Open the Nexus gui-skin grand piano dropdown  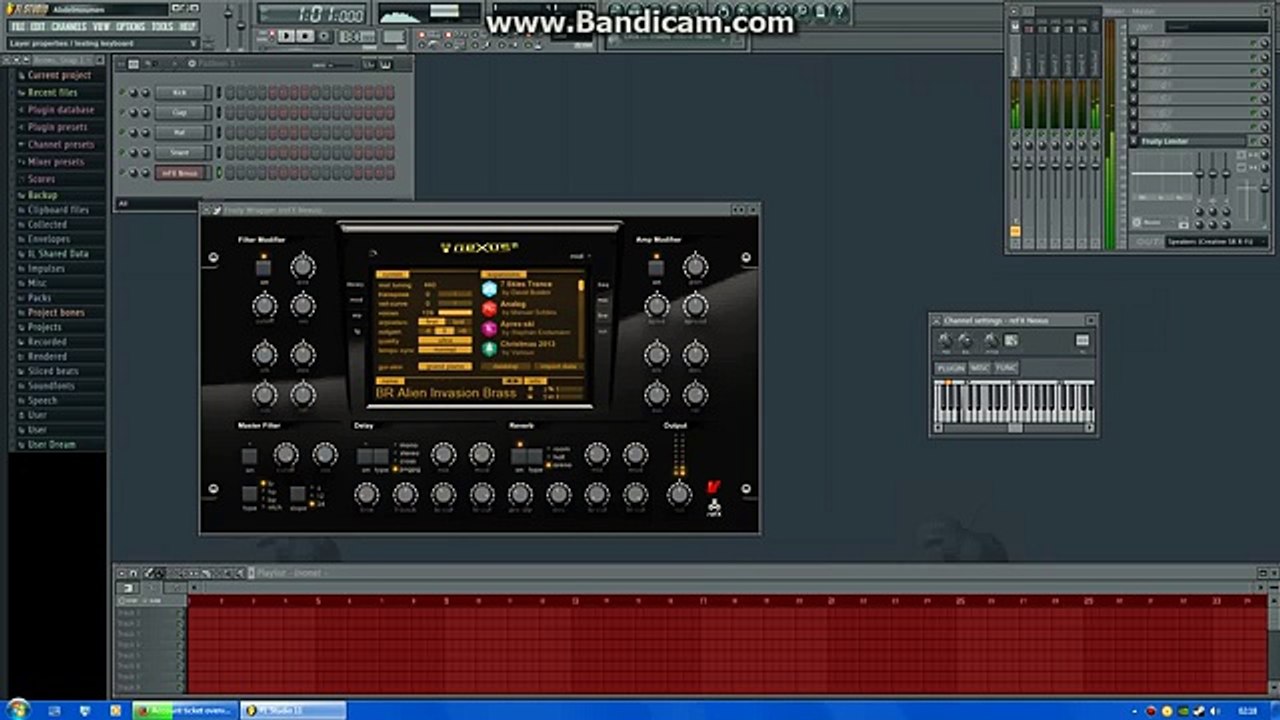click(444, 366)
